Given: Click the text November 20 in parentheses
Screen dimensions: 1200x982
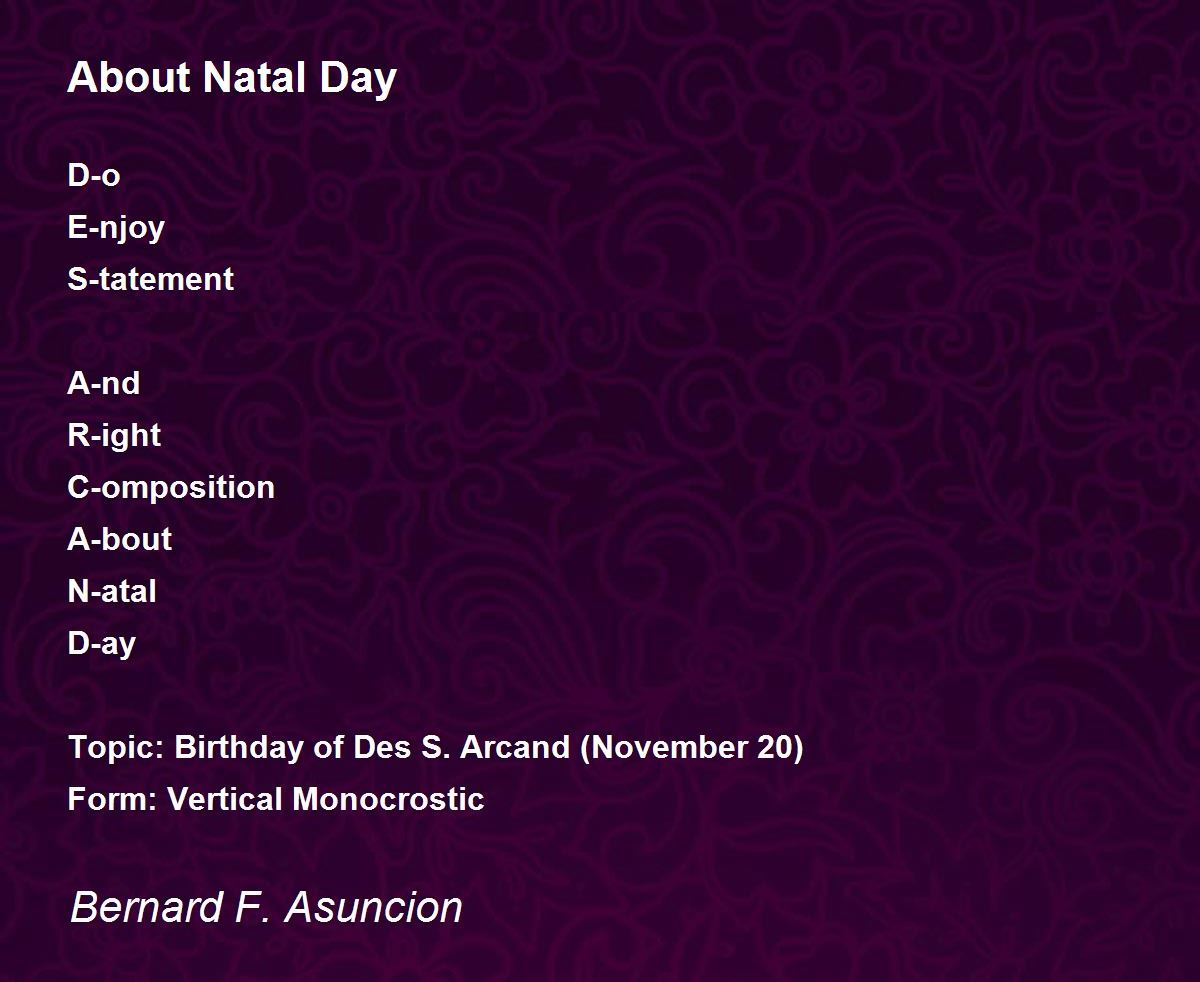Looking at the screenshot, I should click(692, 748).
